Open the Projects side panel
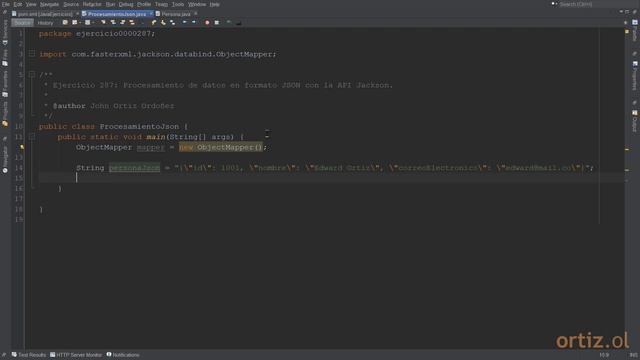The image size is (640, 360). (x=5, y=113)
